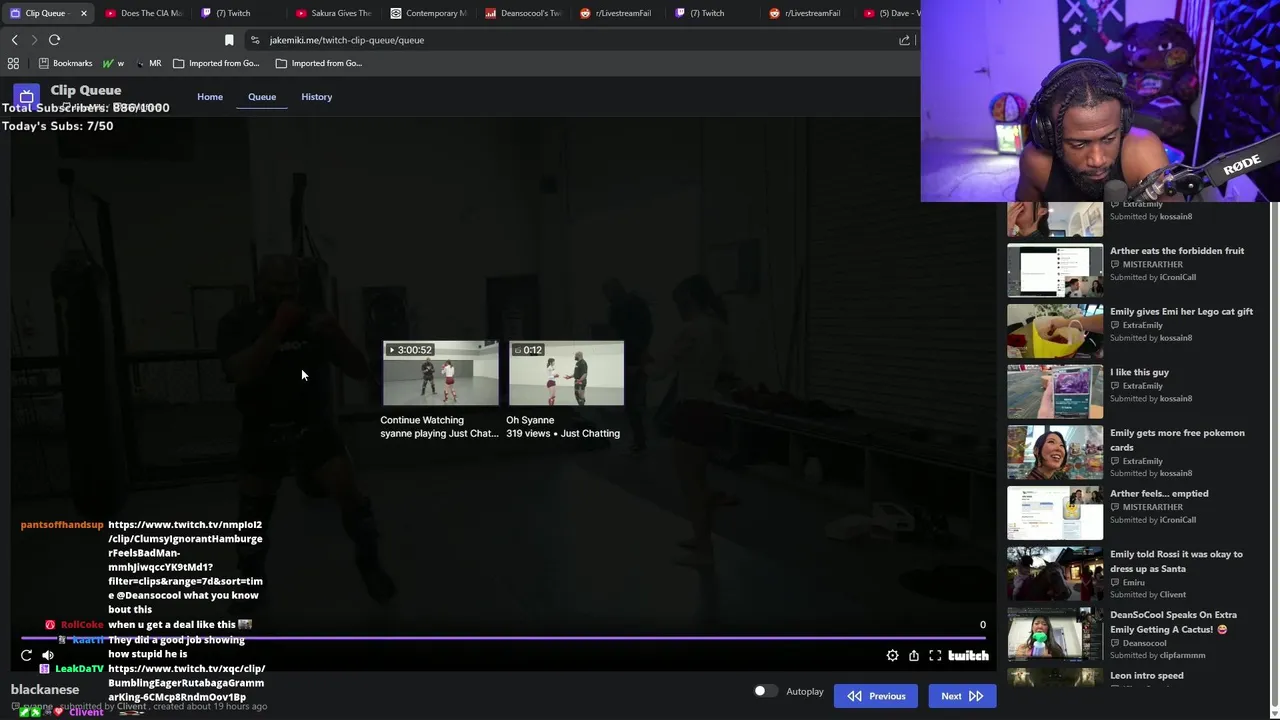The image size is (1280, 720).
Task: Open thumbnail for Emily gets more free pokemon cards
Action: point(1055,452)
